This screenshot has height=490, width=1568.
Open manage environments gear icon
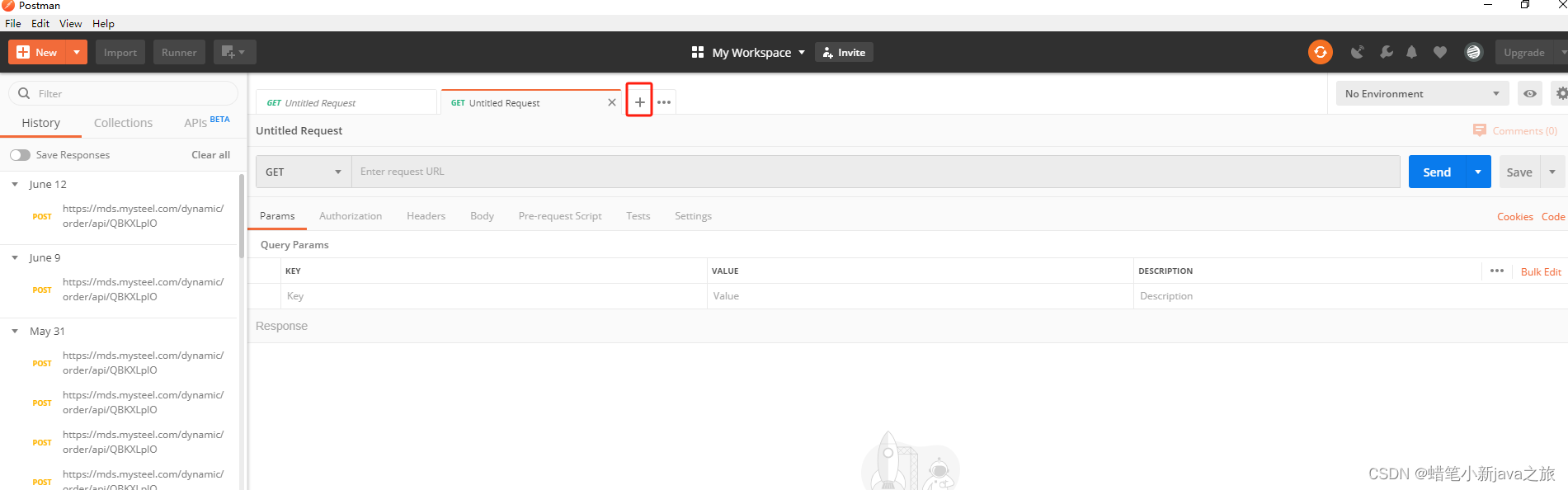pyautogui.click(x=1561, y=93)
